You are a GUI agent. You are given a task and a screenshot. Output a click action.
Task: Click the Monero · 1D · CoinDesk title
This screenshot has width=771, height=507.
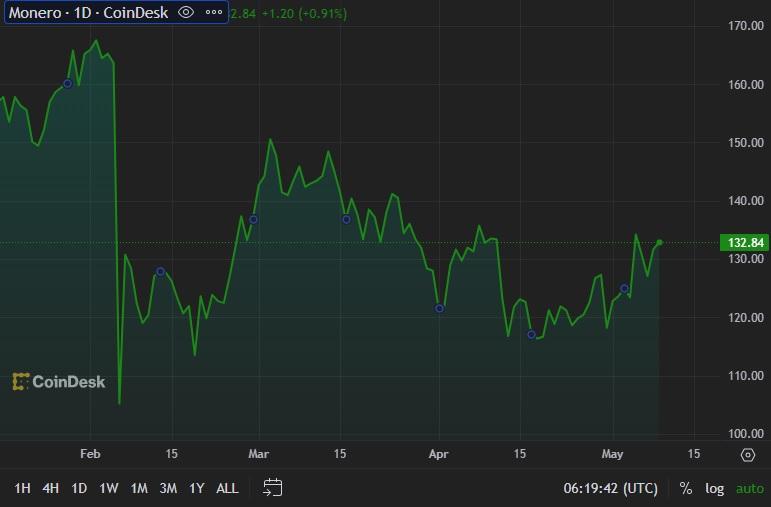click(x=88, y=13)
